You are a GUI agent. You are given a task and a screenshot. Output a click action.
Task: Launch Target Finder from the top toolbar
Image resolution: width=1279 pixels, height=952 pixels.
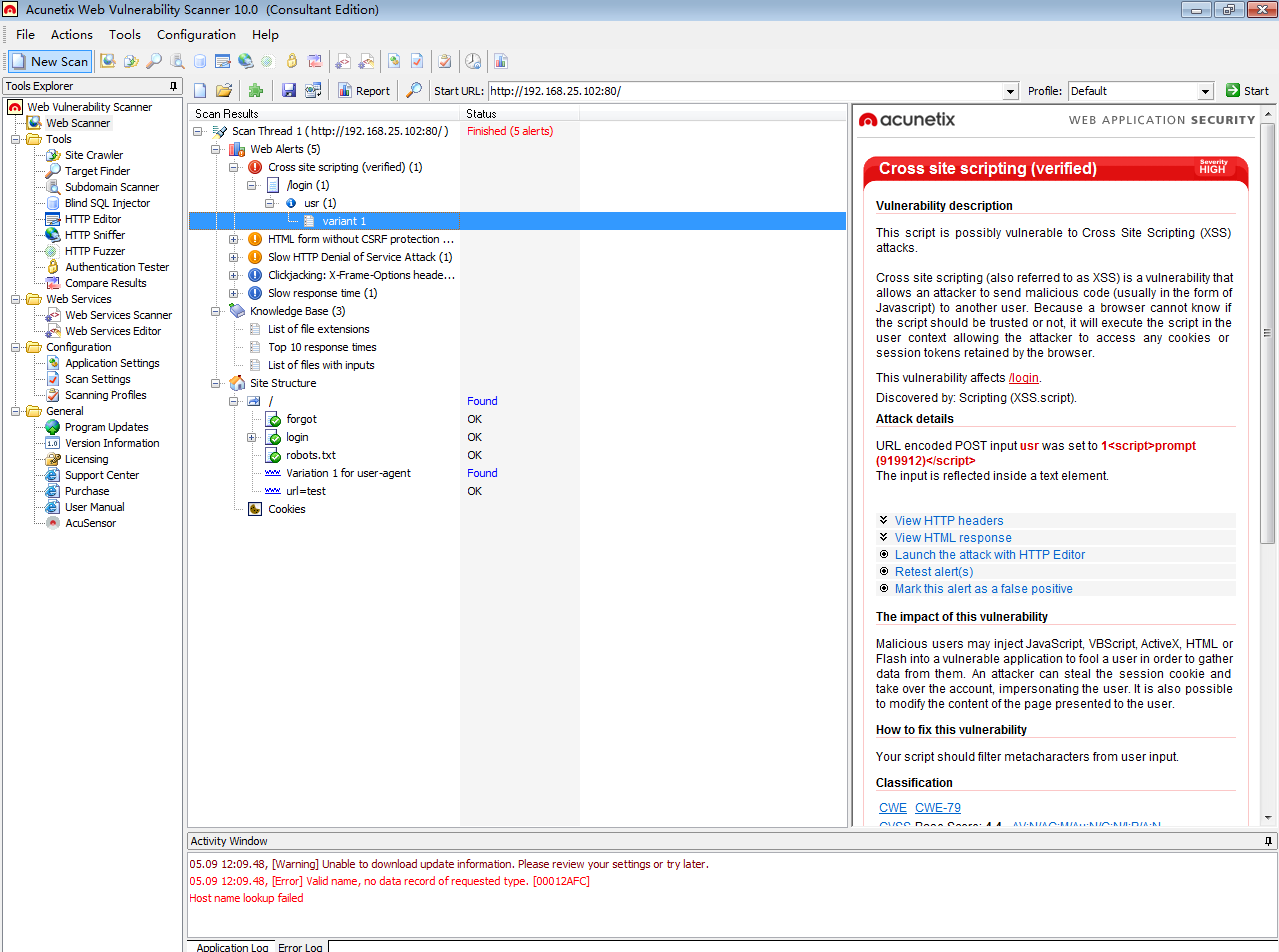(x=154, y=61)
